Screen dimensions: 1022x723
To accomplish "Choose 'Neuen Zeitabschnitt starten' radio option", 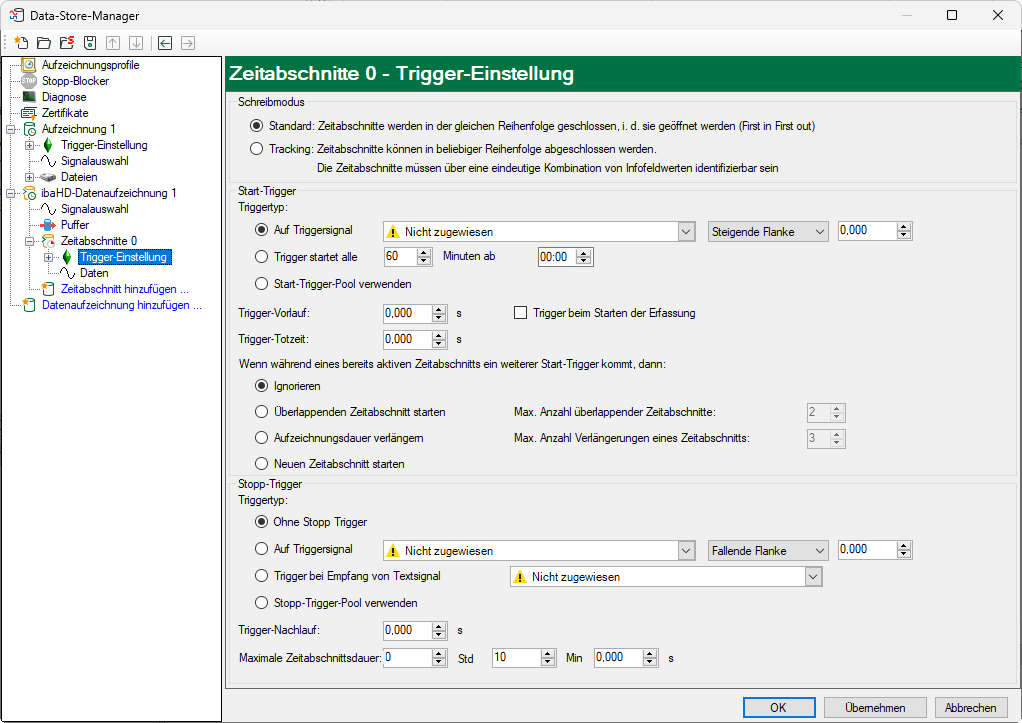I will 262,464.
